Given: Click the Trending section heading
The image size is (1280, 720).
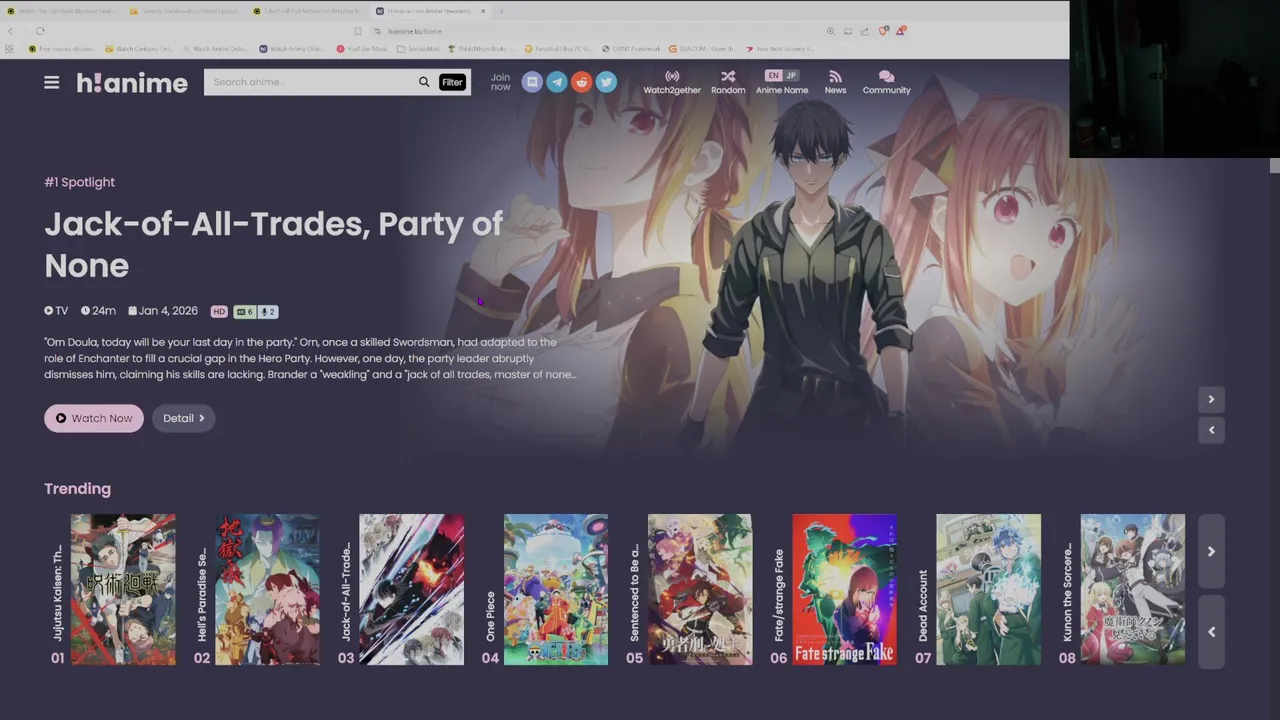Looking at the screenshot, I should pyautogui.click(x=77, y=489).
